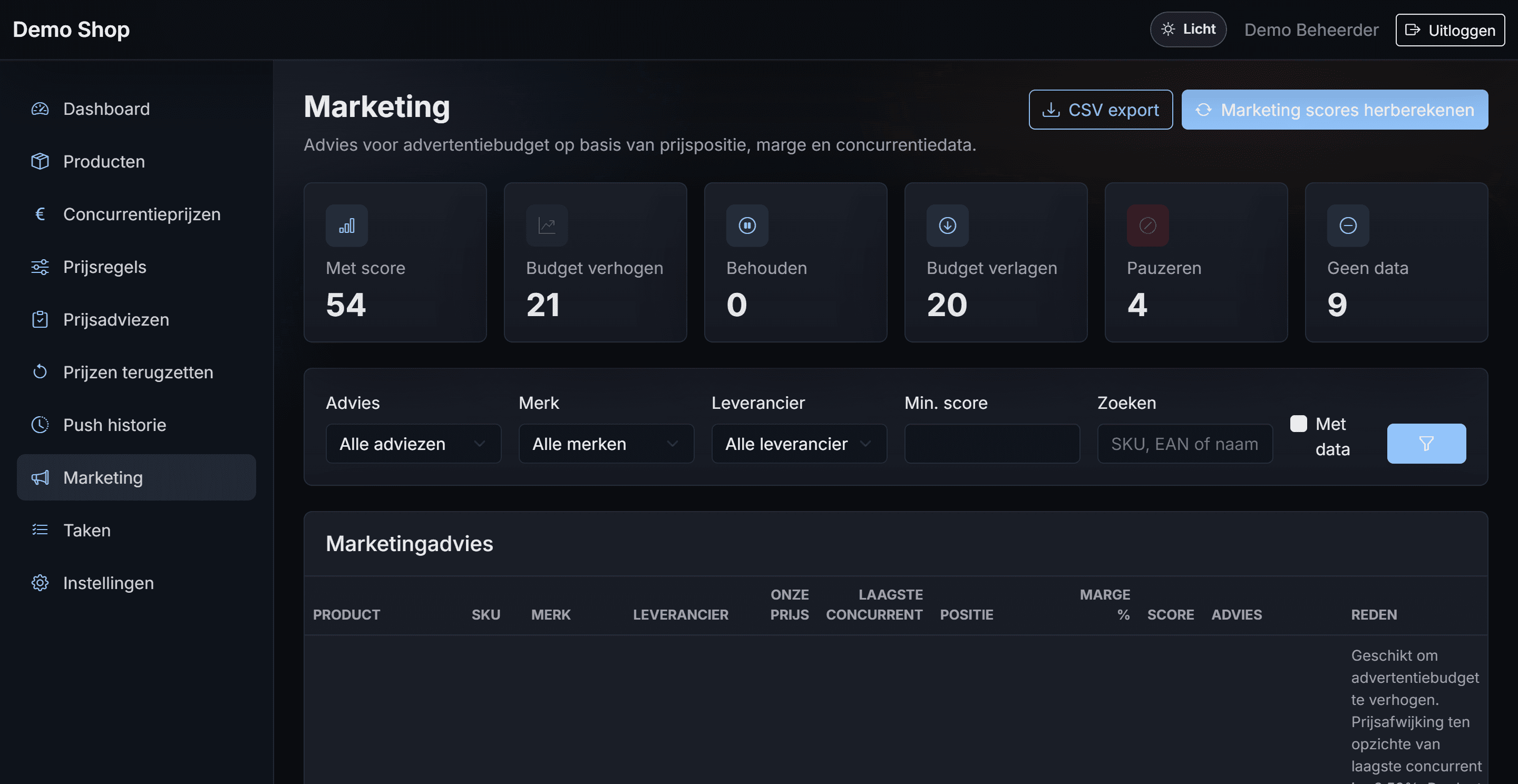Click the Demo Beheerder user name

click(1311, 30)
